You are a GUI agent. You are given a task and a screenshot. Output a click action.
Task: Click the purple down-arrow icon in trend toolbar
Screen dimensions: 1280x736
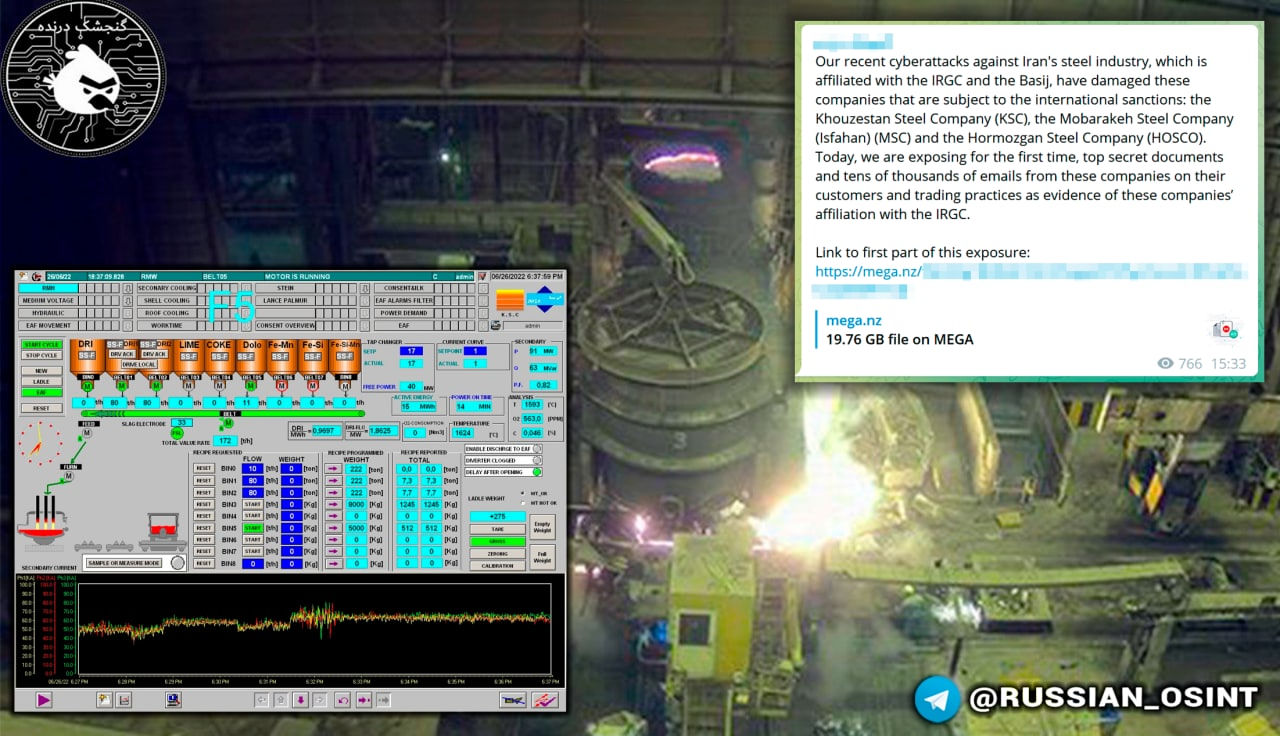301,700
